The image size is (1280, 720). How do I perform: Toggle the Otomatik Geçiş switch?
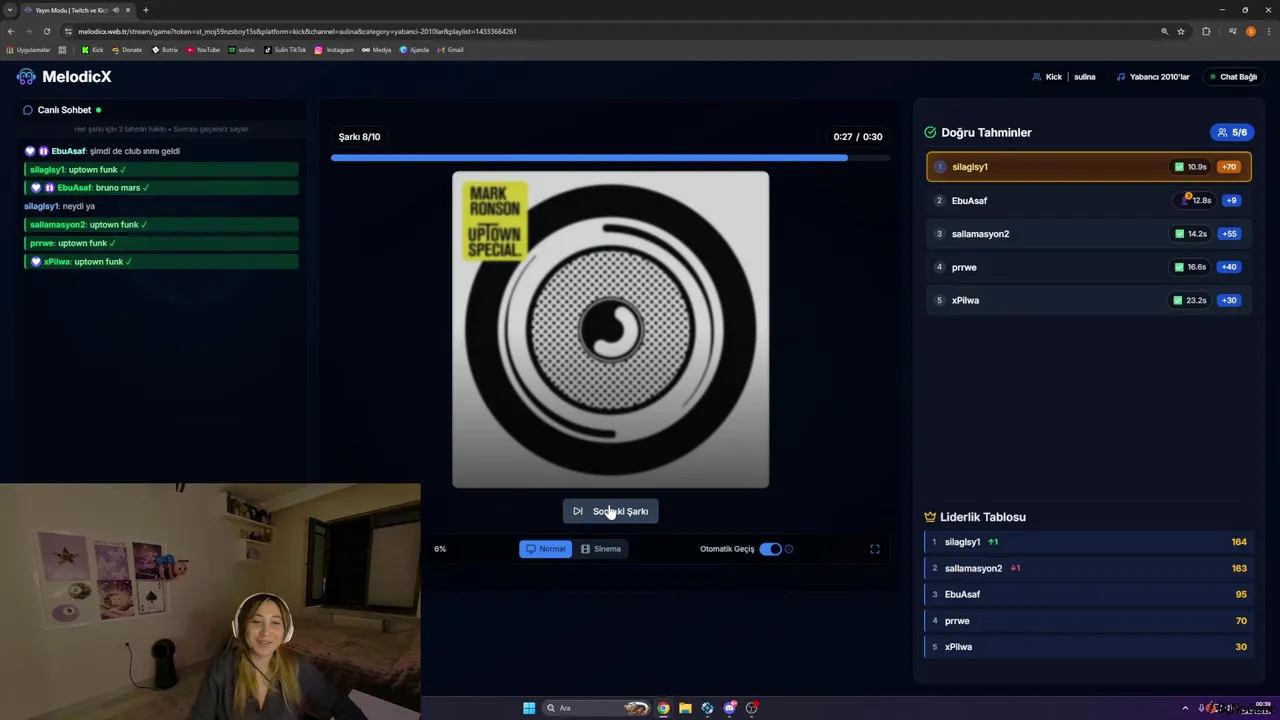tap(770, 549)
